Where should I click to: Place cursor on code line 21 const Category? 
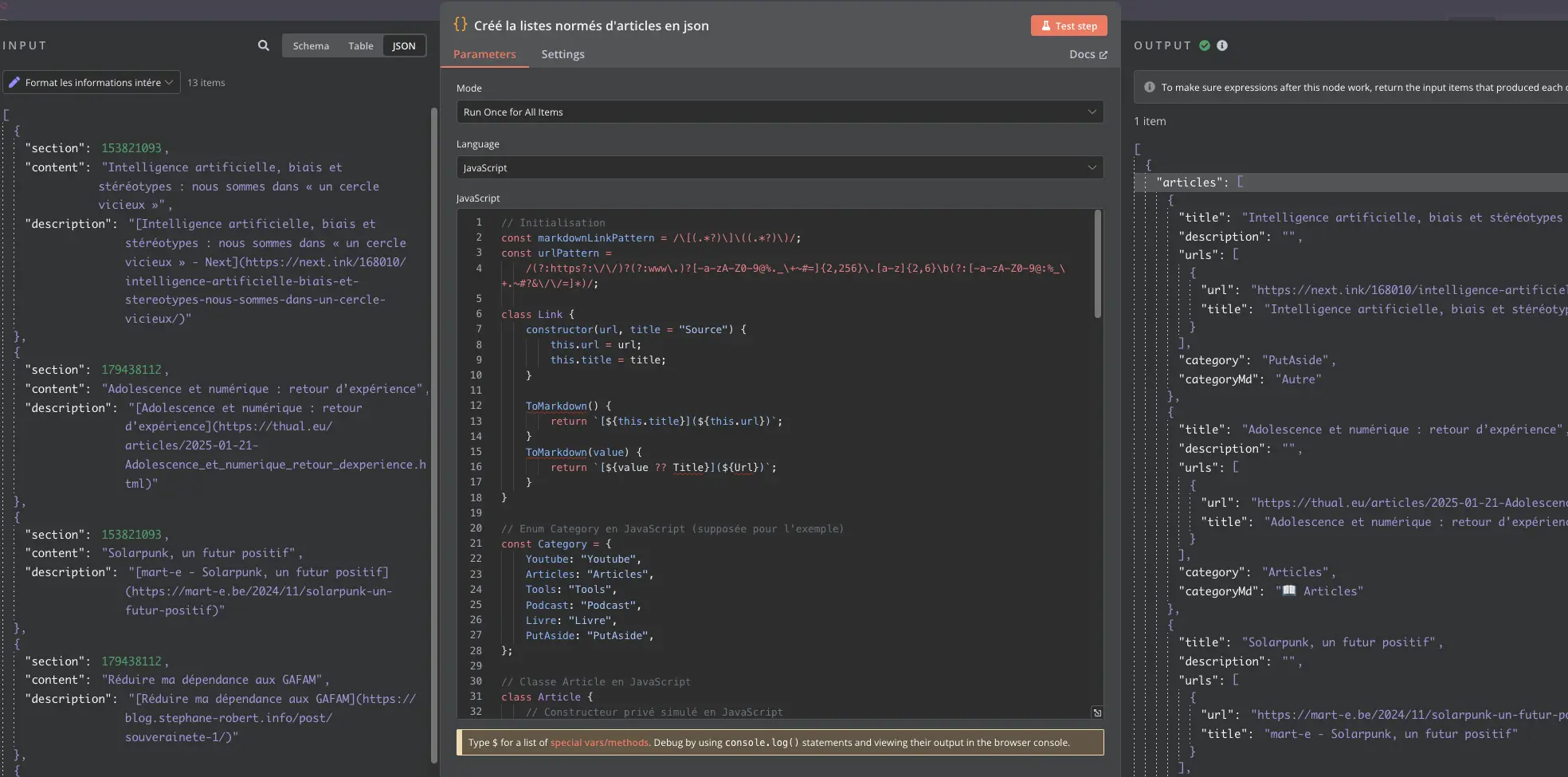pos(556,544)
